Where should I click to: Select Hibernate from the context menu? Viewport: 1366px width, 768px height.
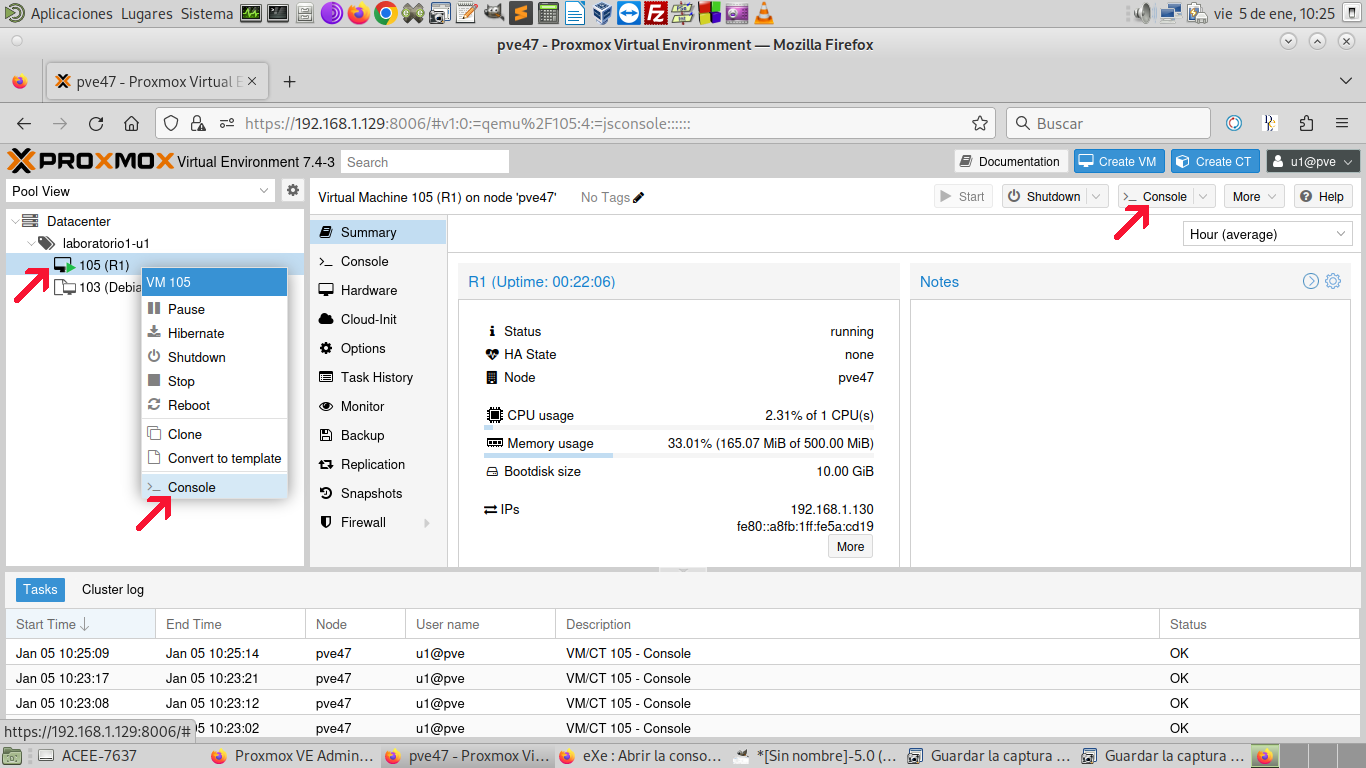[214, 333]
